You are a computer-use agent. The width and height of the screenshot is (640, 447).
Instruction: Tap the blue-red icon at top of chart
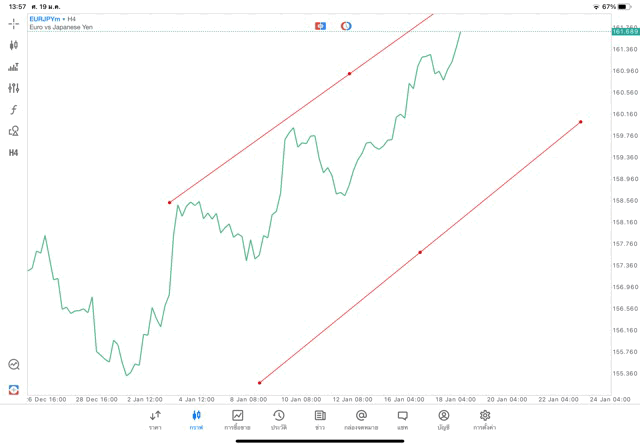coord(320,25)
